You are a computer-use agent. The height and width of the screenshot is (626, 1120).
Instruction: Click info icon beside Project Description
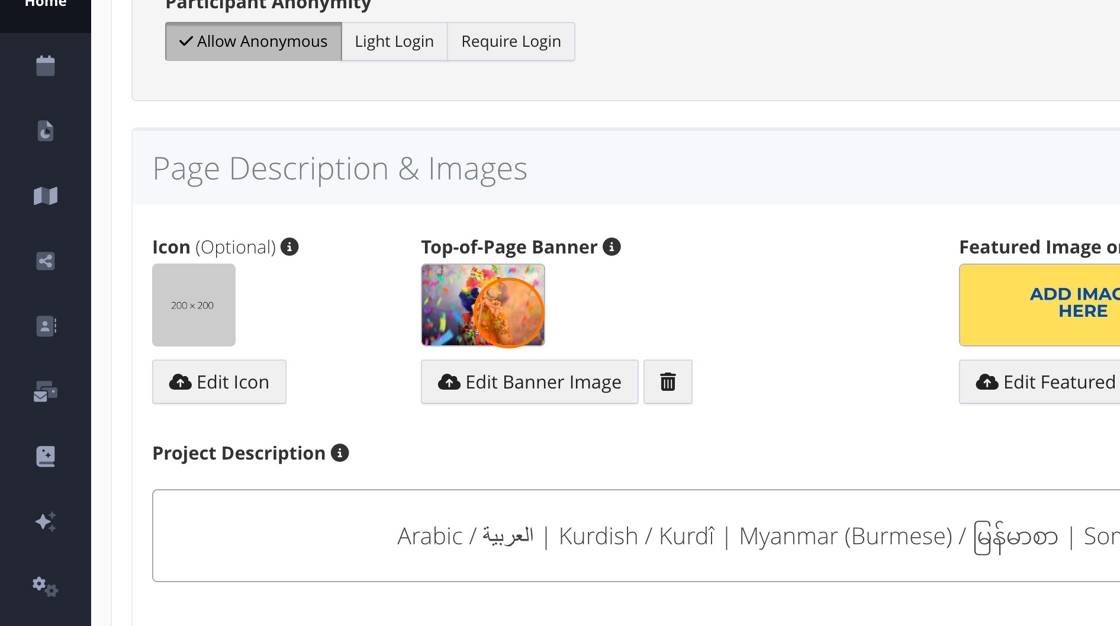point(340,453)
